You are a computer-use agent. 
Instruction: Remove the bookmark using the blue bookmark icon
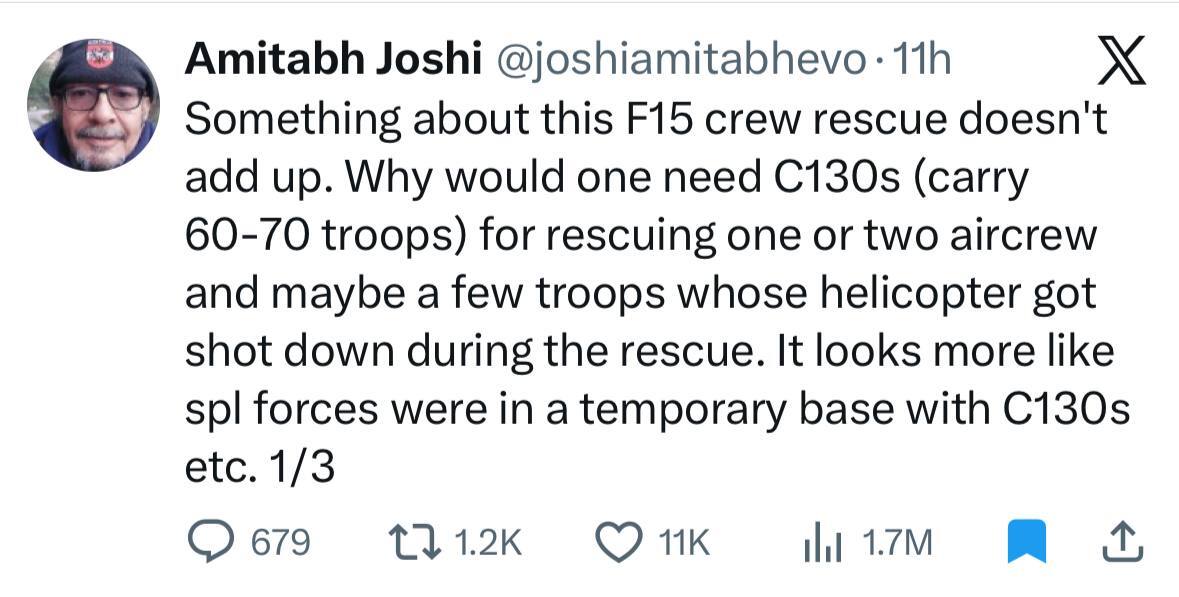click(x=1027, y=542)
